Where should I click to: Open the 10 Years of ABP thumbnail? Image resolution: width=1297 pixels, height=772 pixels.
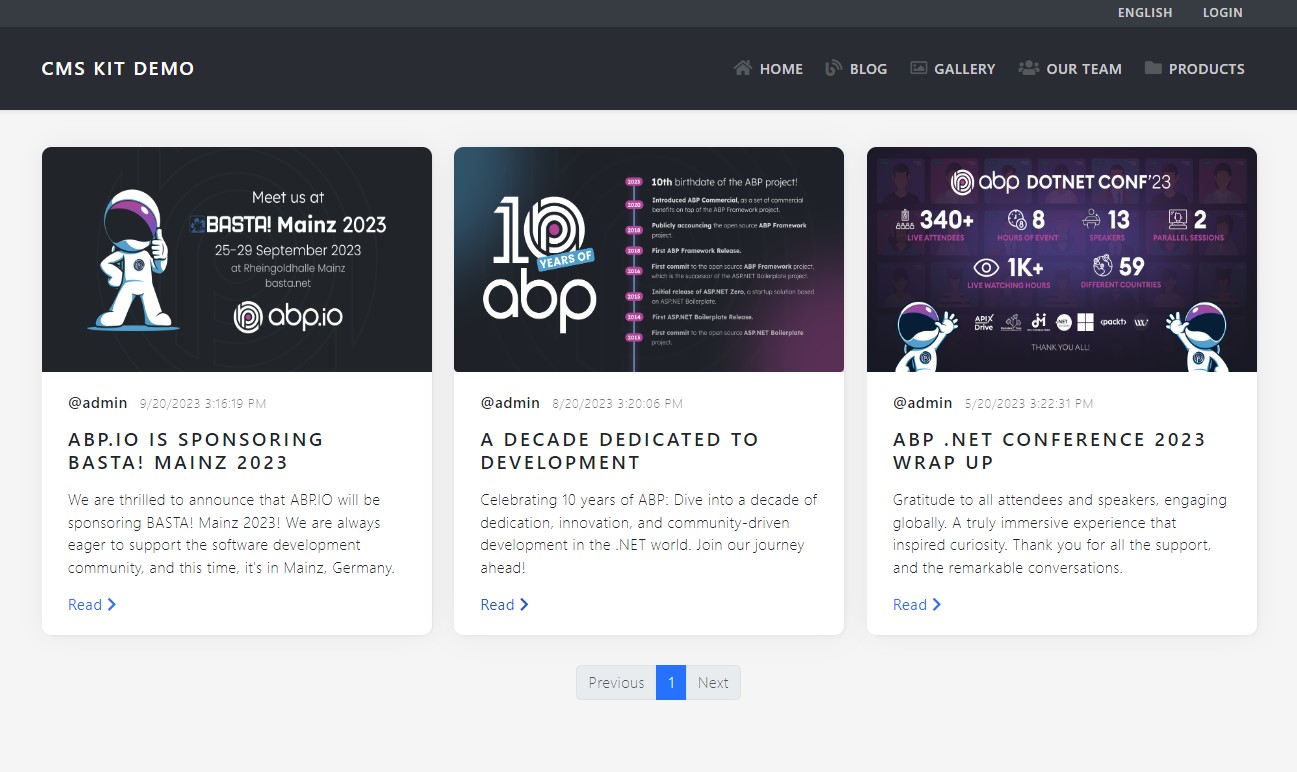click(648, 260)
